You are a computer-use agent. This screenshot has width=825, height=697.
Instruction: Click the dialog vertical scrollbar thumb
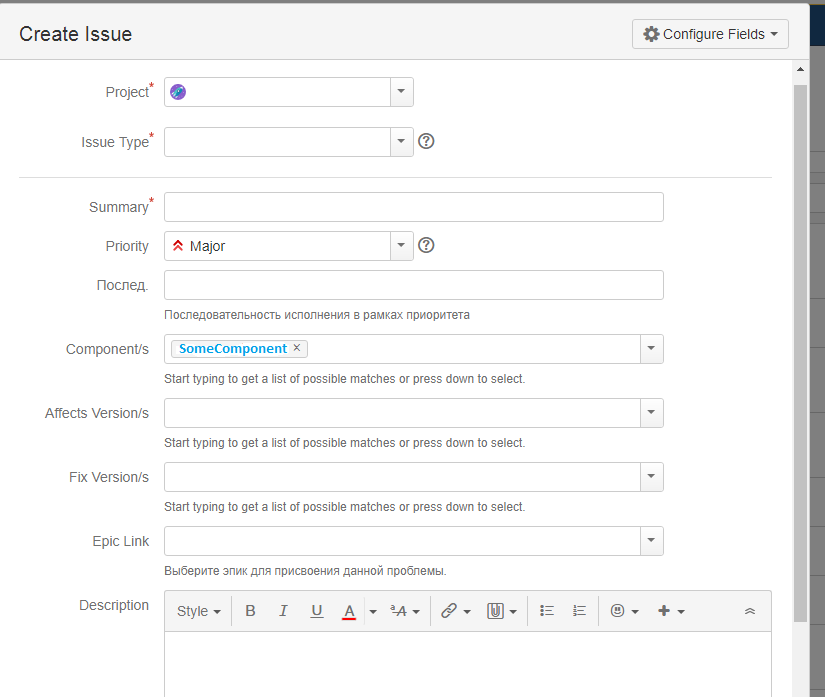pos(800,353)
